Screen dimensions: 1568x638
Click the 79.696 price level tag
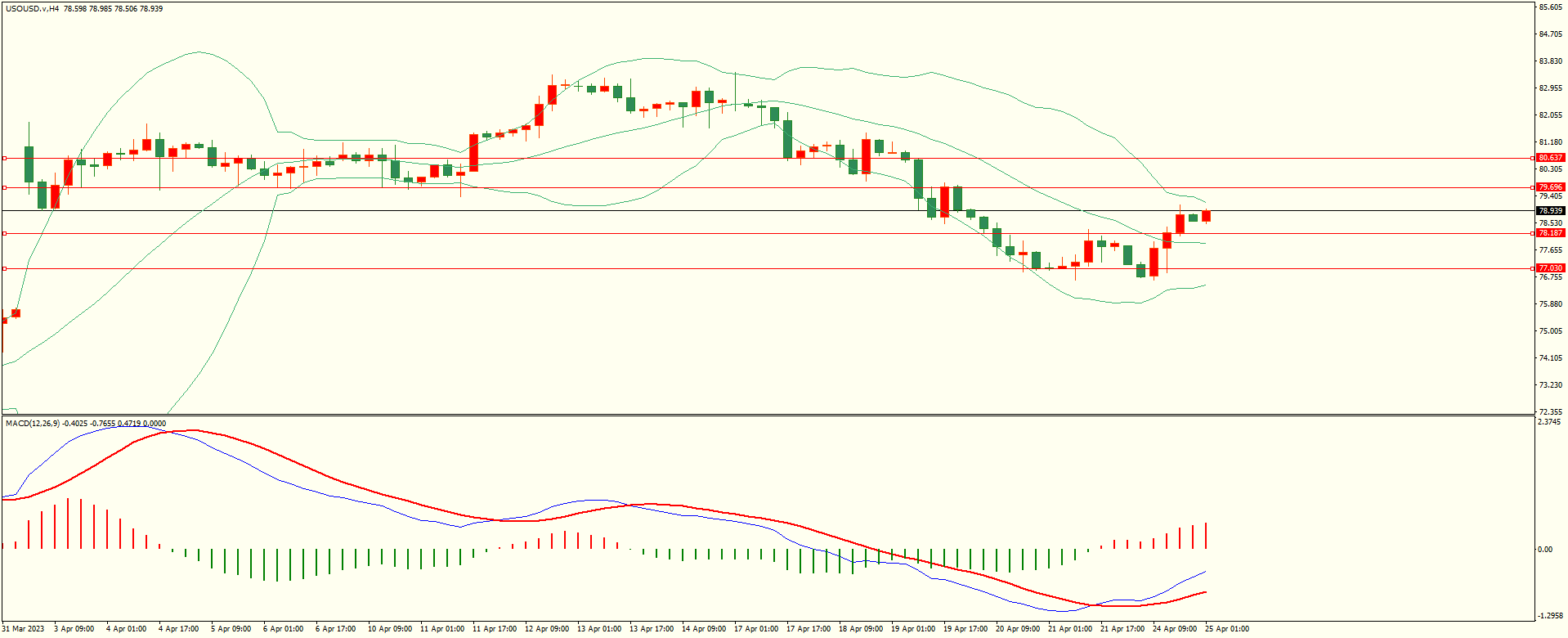pyautogui.click(x=1550, y=187)
